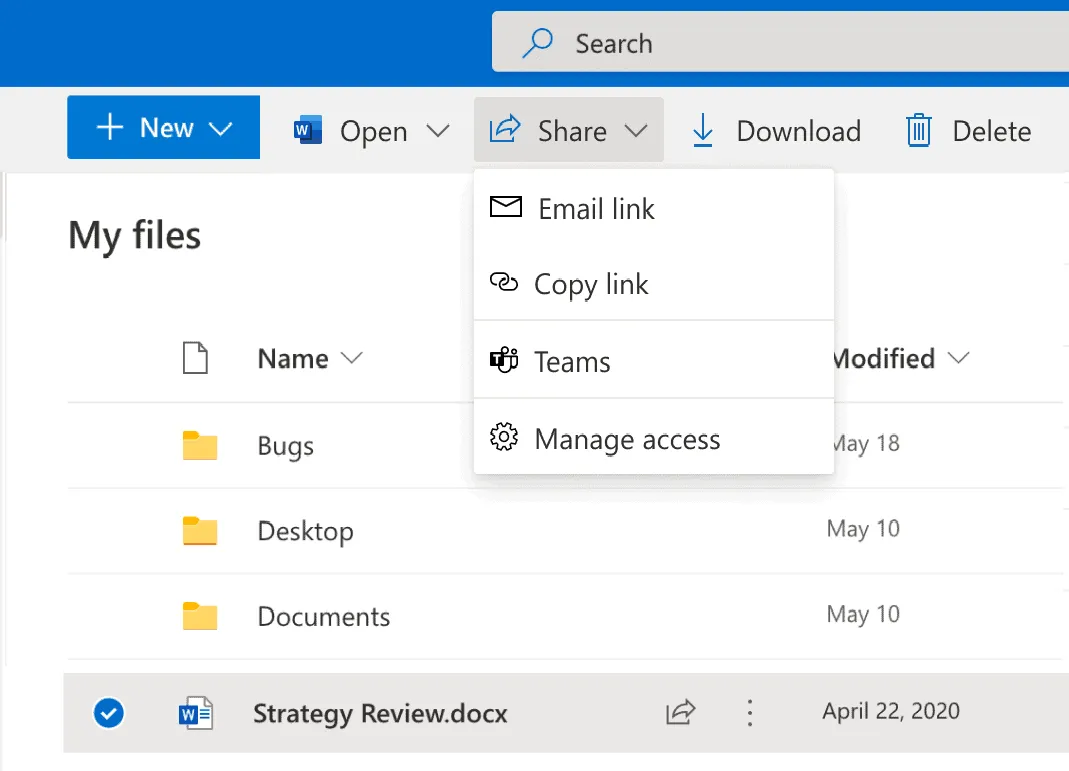This screenshot has width=1069, height=771.
Task: Toggle selection of the Documents folder
Action: click(x=108, y=616)
